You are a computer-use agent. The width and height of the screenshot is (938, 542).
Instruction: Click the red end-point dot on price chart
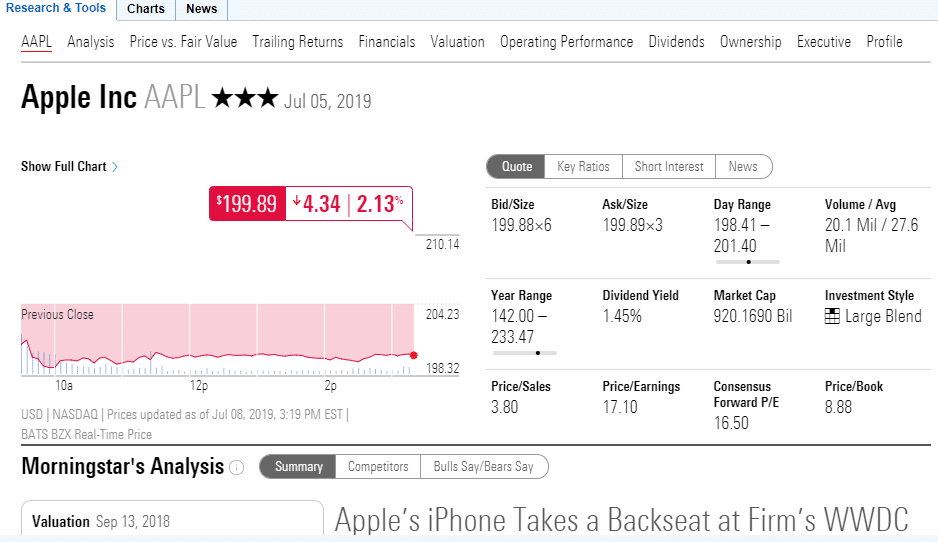pos(413,355)
